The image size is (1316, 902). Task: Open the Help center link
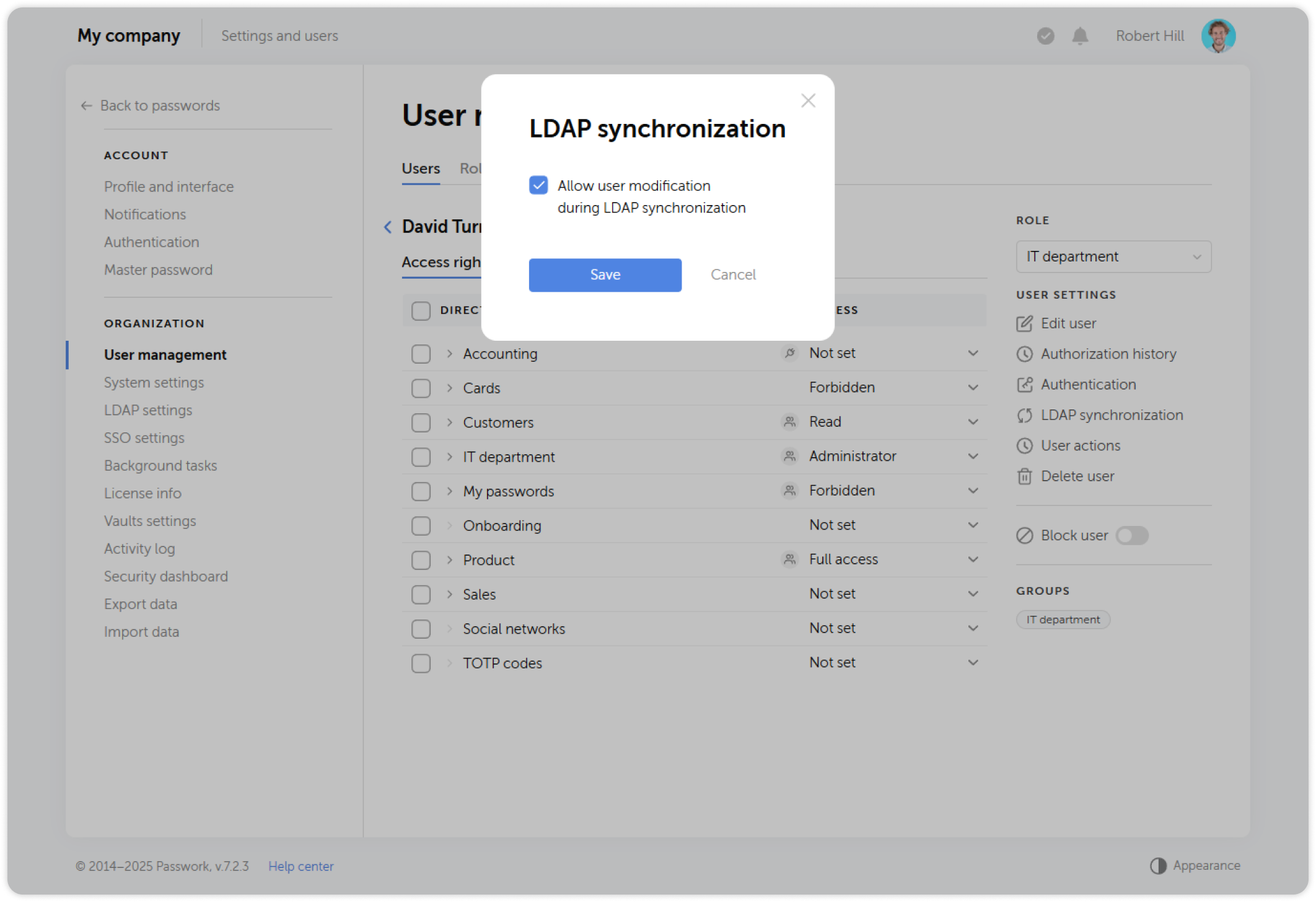click(300, 865)
